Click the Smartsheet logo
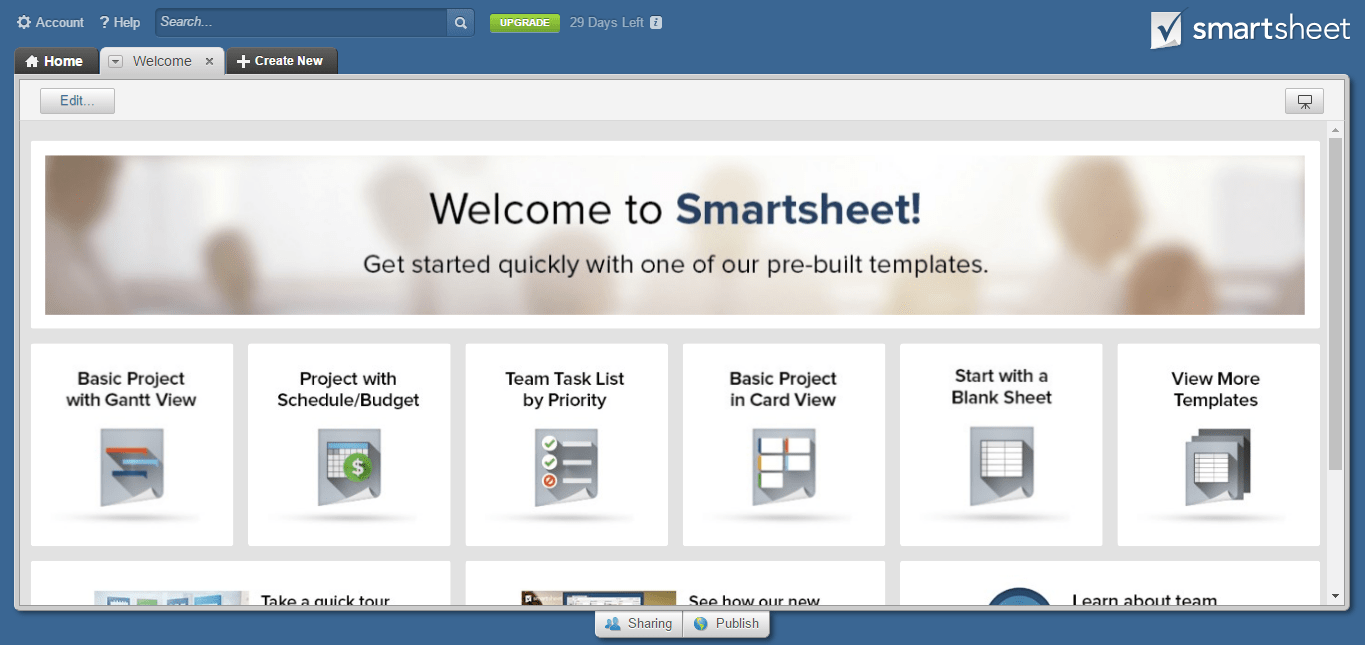 [1250, 30]
